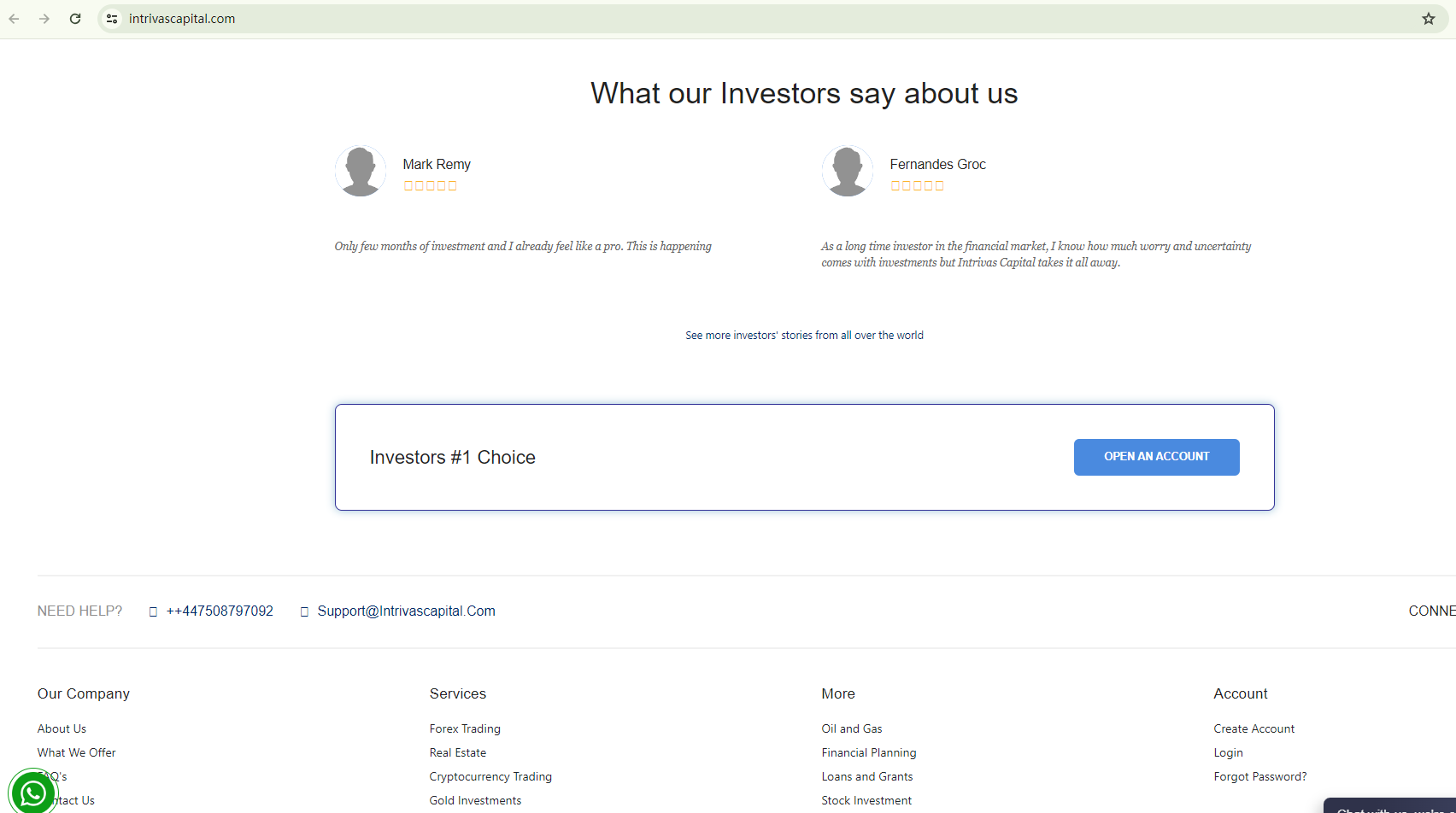Click the Open an Account button
This screenshot has height=813, width=1456.
(x=1156, y=457)
